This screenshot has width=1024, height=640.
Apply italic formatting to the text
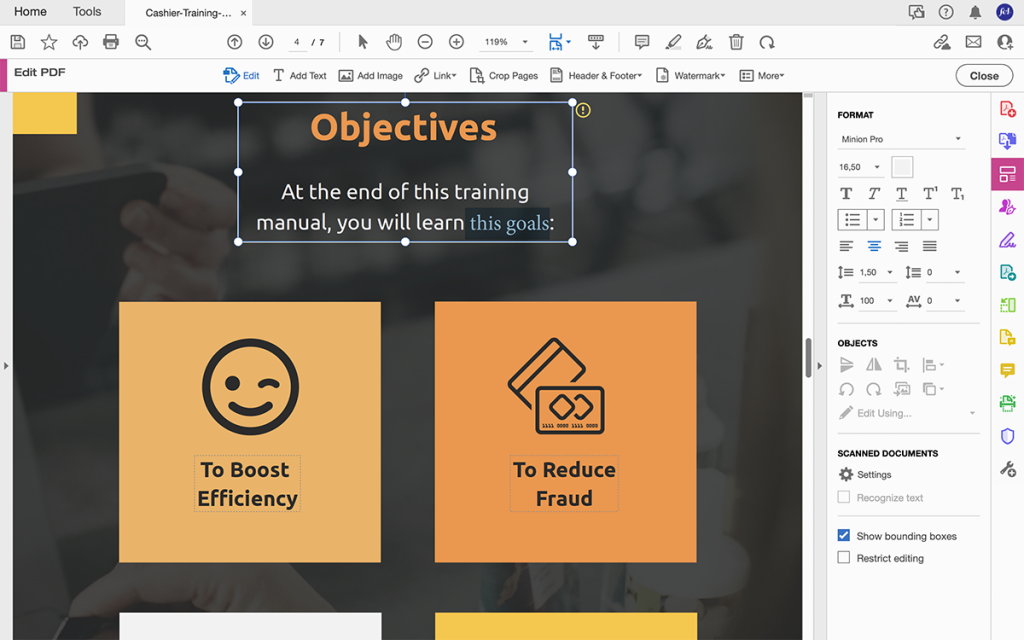(x=873, y=193)
